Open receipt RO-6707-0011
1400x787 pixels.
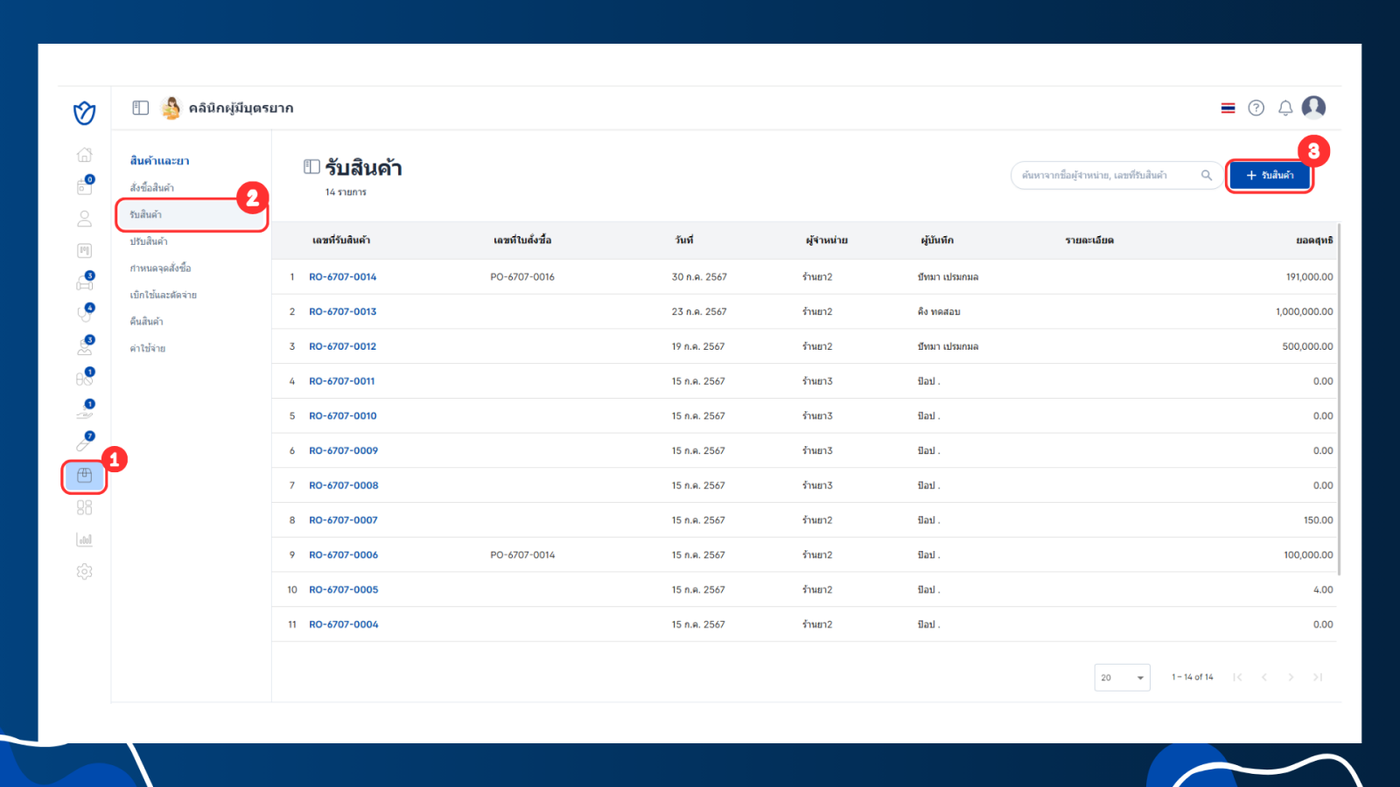pos(342,381)
